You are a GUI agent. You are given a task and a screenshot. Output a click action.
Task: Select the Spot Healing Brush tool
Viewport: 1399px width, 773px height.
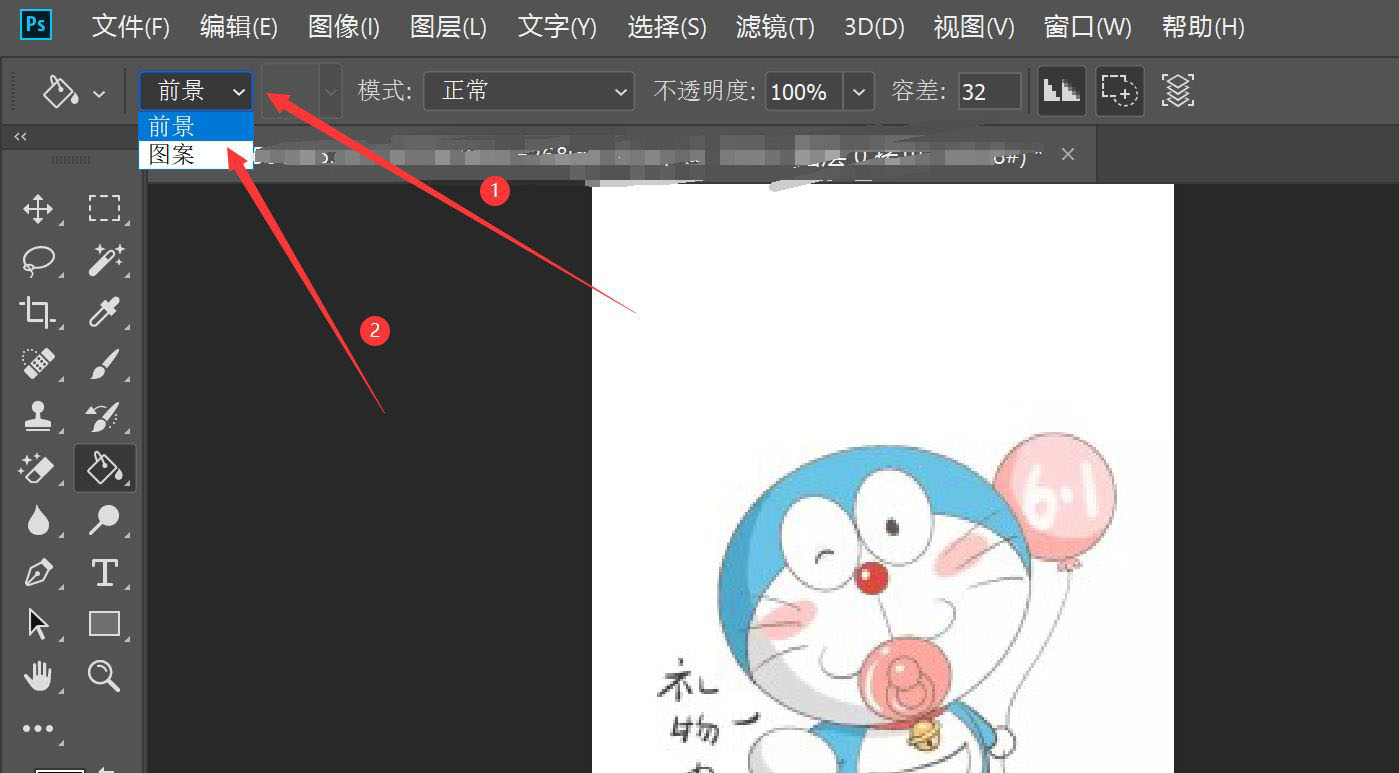(38, 365)
